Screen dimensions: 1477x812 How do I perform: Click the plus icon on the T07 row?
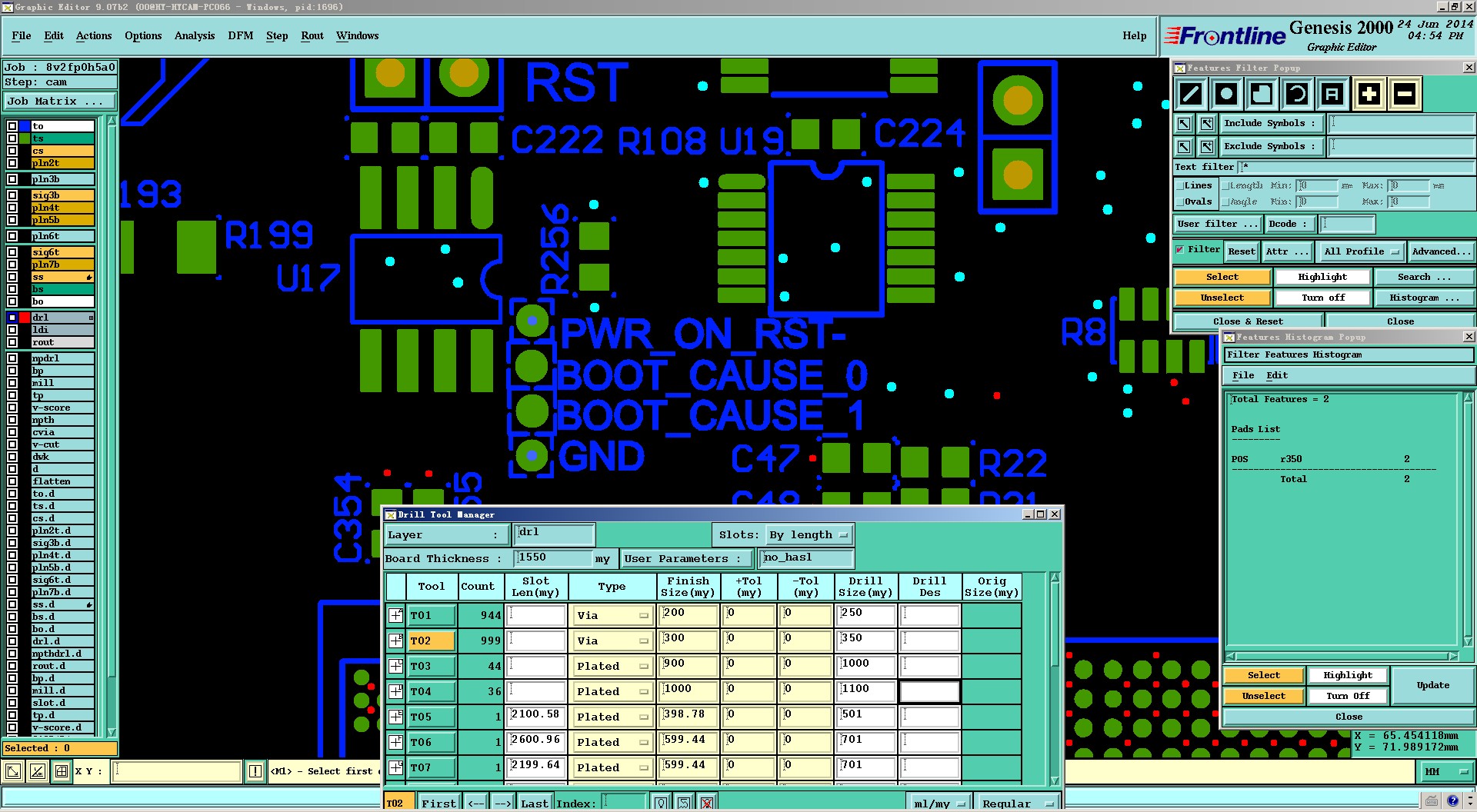point(395,767)
